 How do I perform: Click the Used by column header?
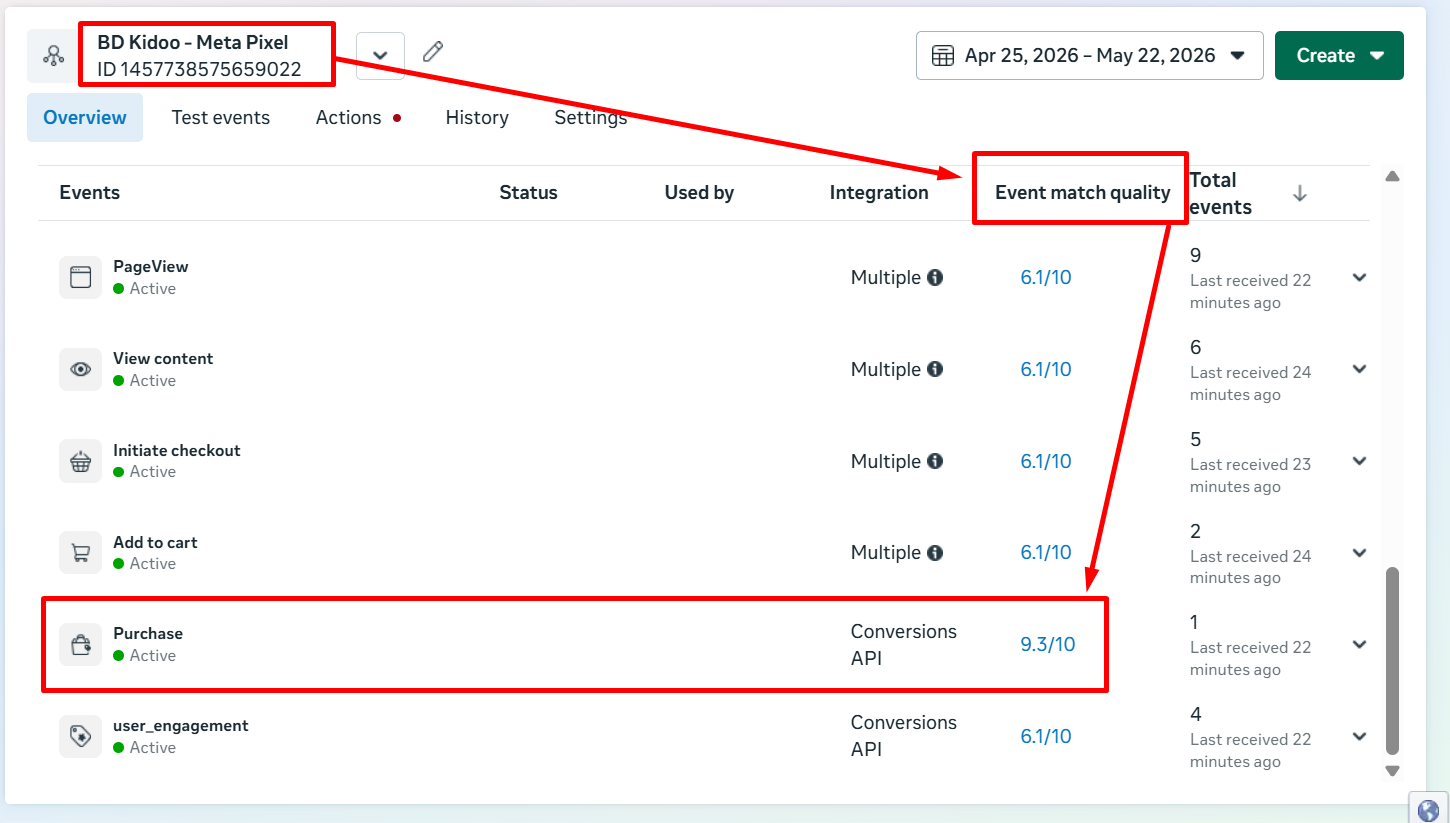click(699, 192)
